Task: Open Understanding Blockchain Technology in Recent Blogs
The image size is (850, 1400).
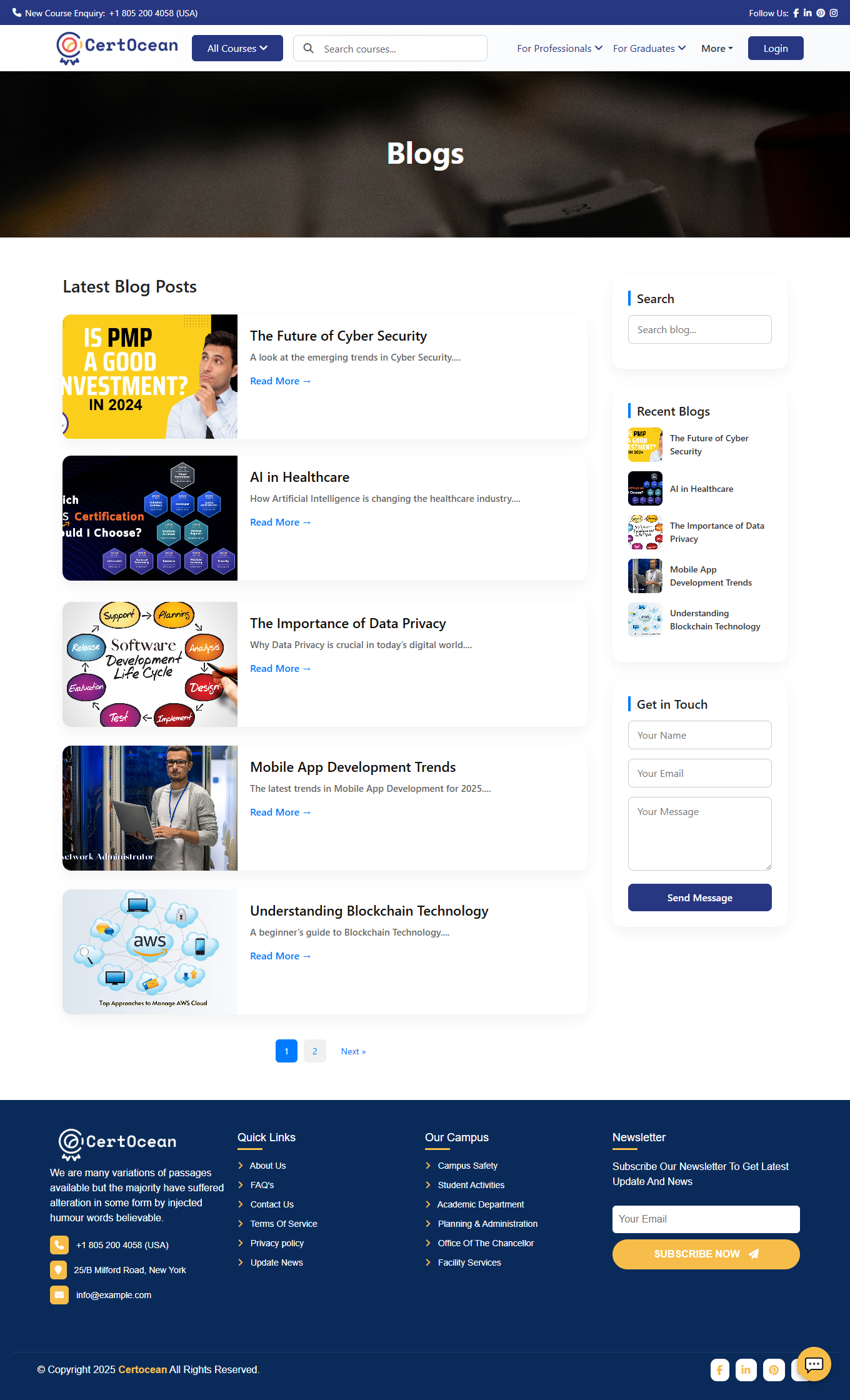Action: (715, 620)
